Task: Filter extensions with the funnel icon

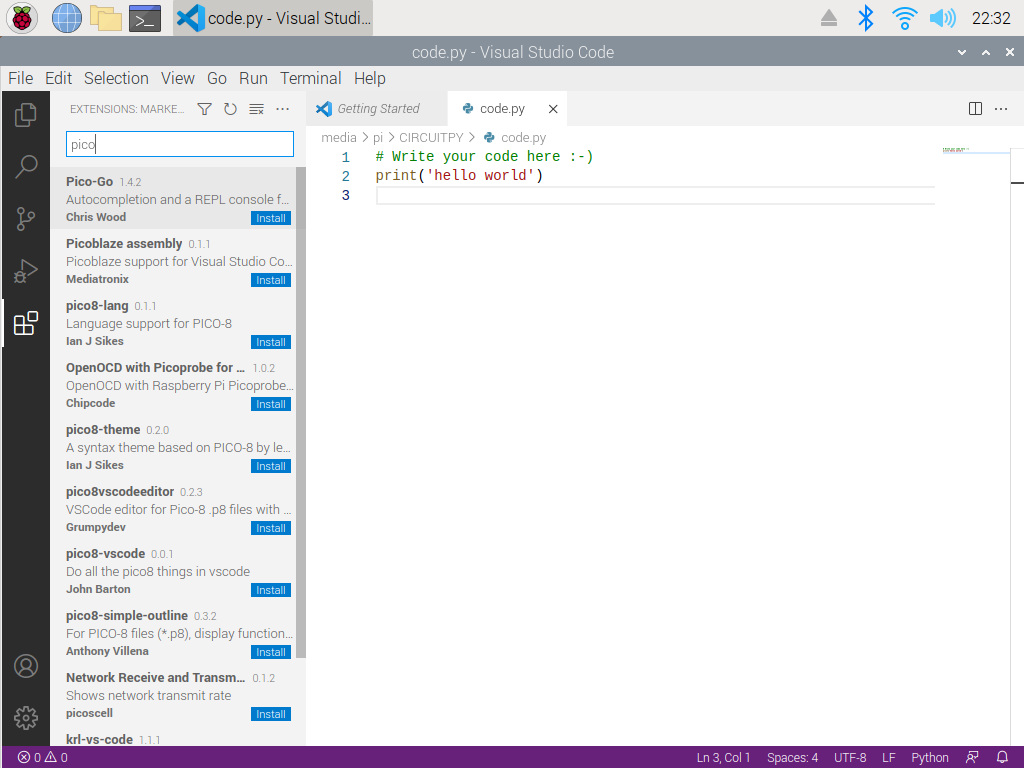Action: pos(204,109)
